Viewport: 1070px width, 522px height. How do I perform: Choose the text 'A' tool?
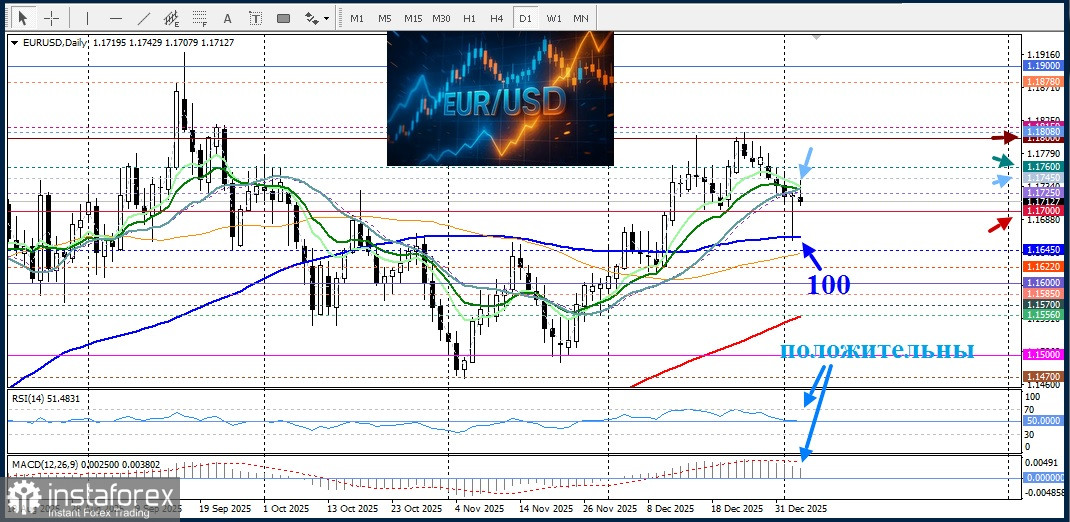point(228,18)
